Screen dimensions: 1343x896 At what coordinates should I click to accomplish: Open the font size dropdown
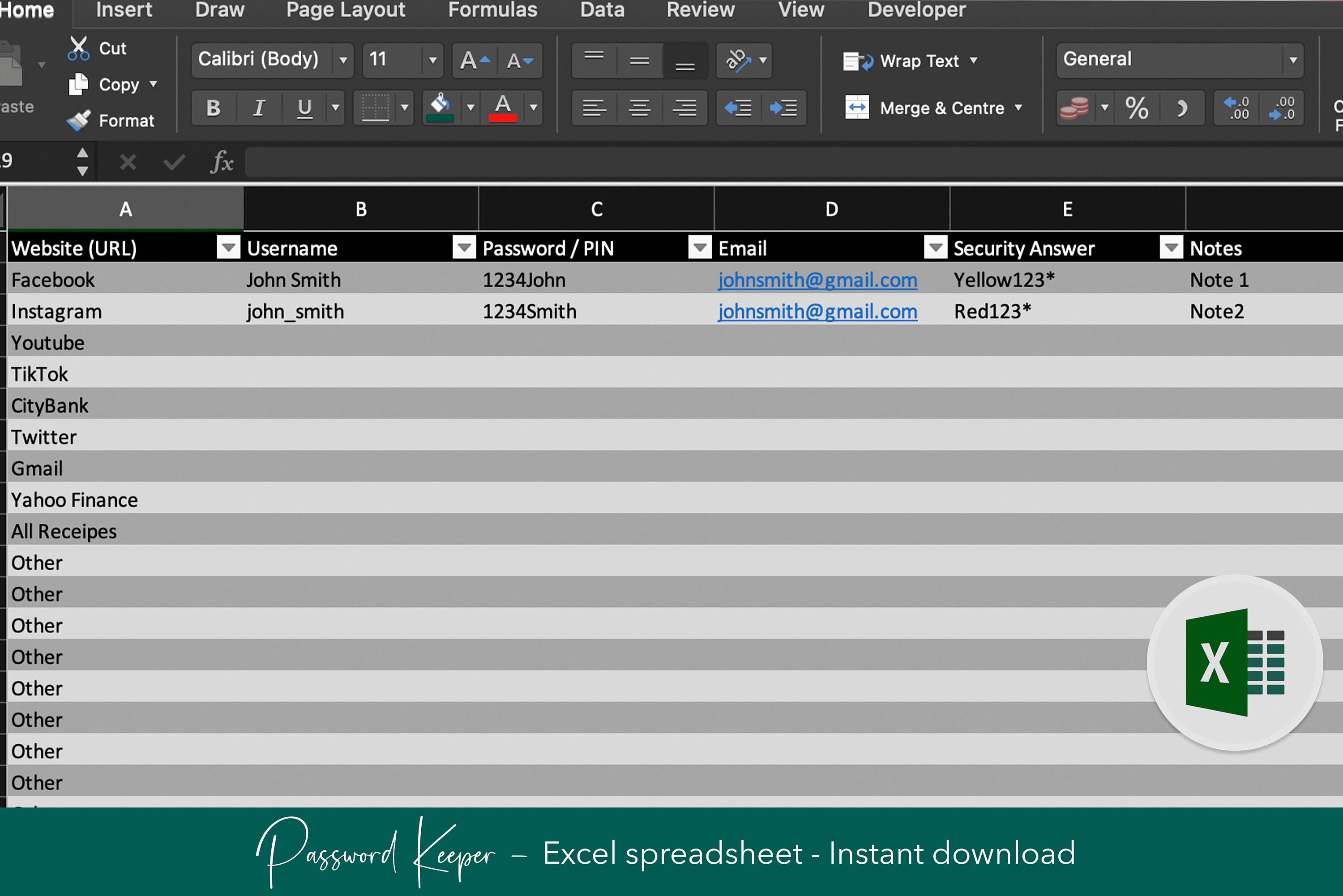click(432, 60)
